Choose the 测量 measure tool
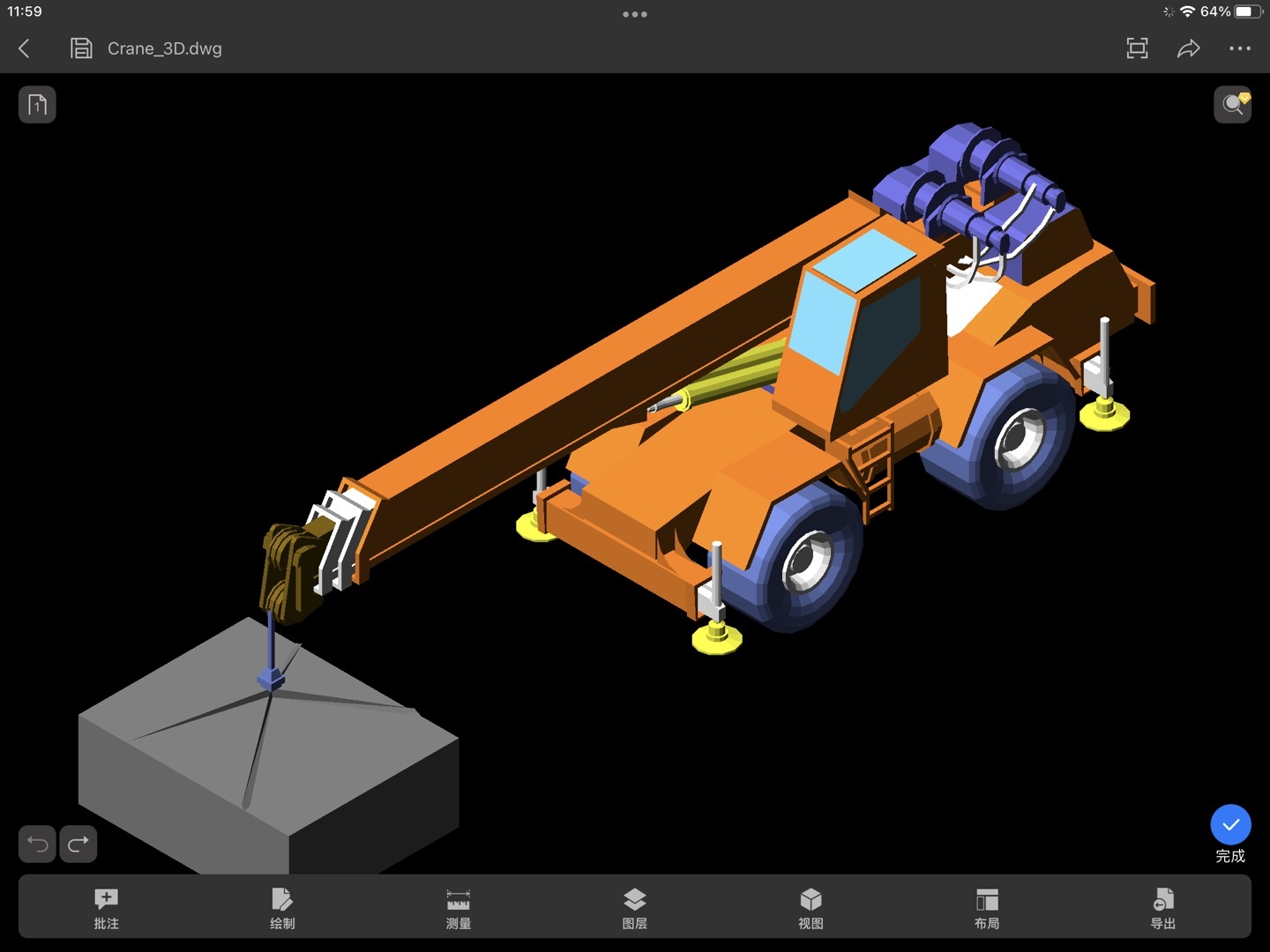 click(x=459, y=907)
